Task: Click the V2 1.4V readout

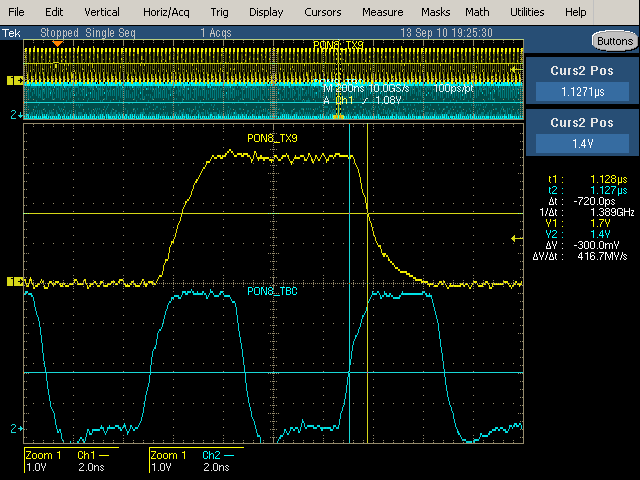Action: click(578, 234)
